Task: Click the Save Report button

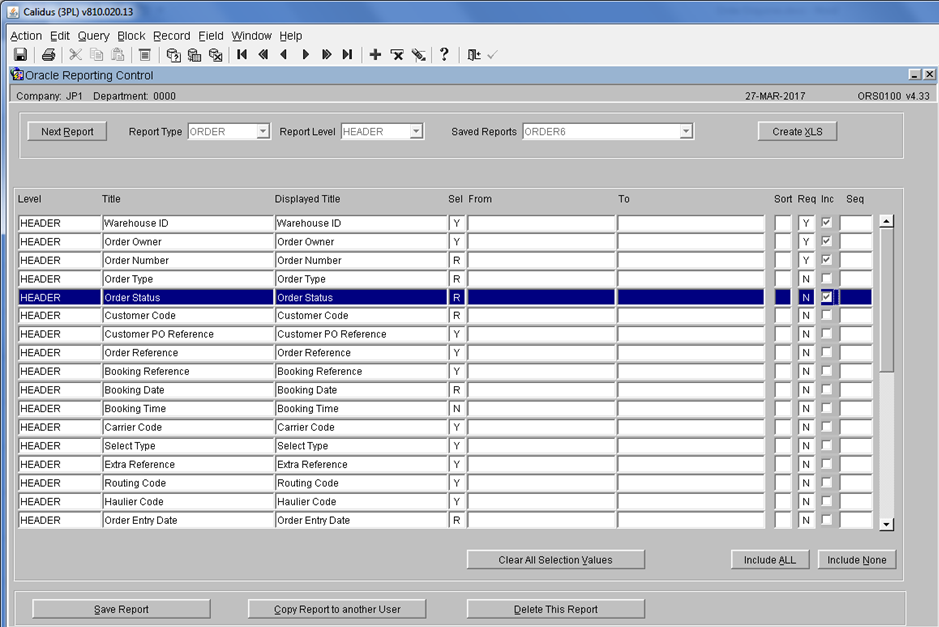Action: tap(121, 609)
